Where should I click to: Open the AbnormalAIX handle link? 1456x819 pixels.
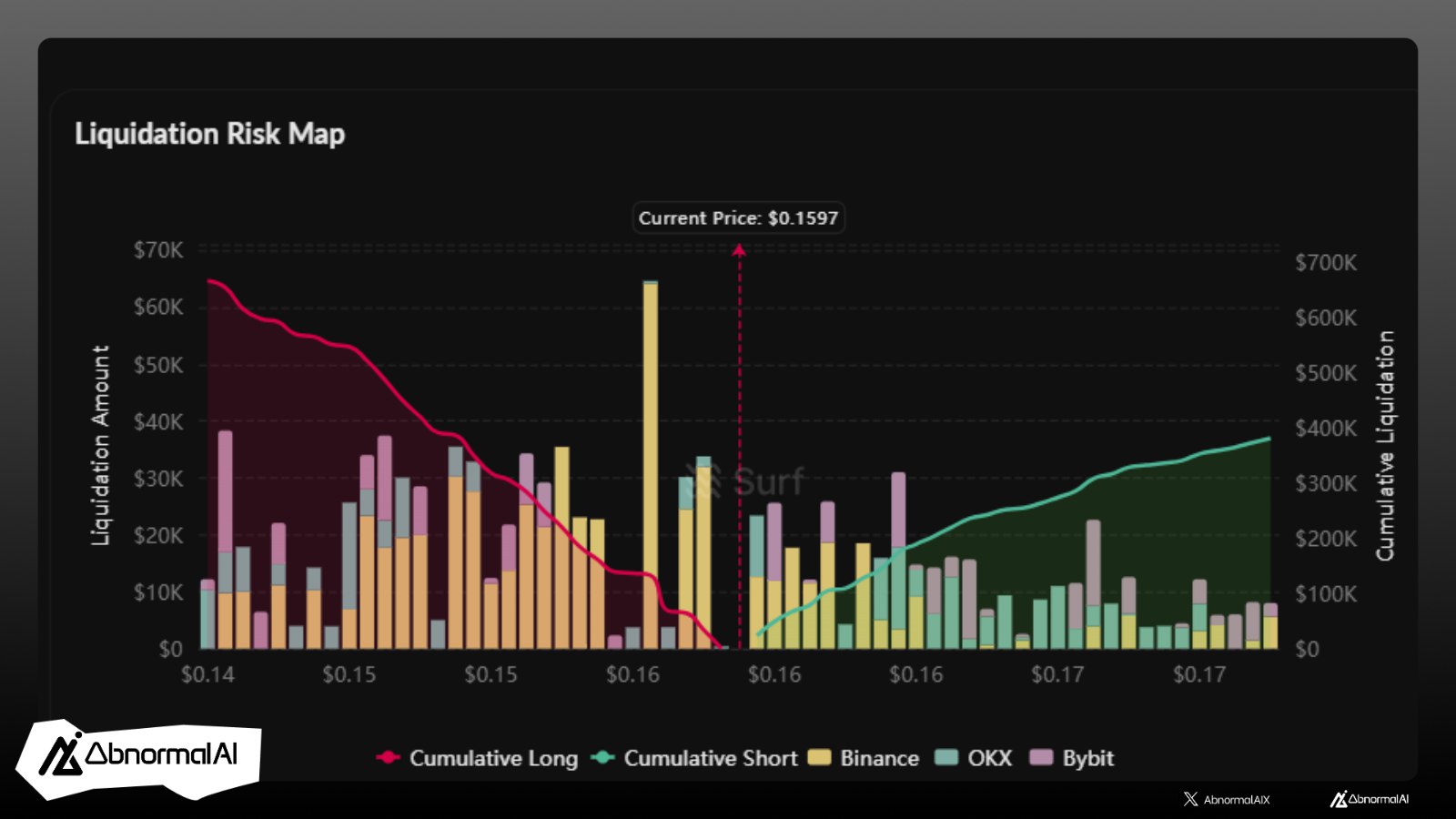click(1236, 800)
